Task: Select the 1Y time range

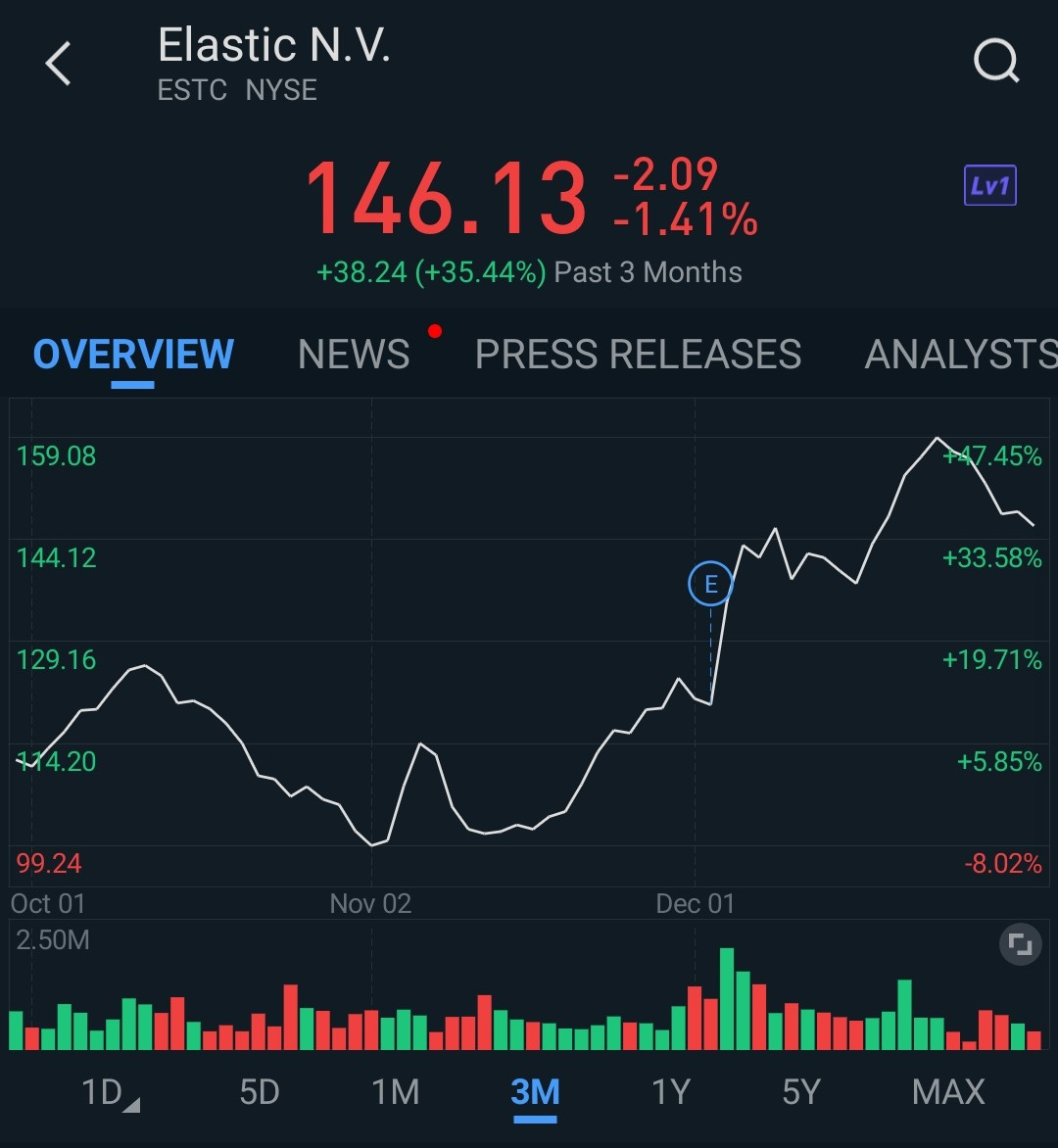Action: (x=671, y=1092)
